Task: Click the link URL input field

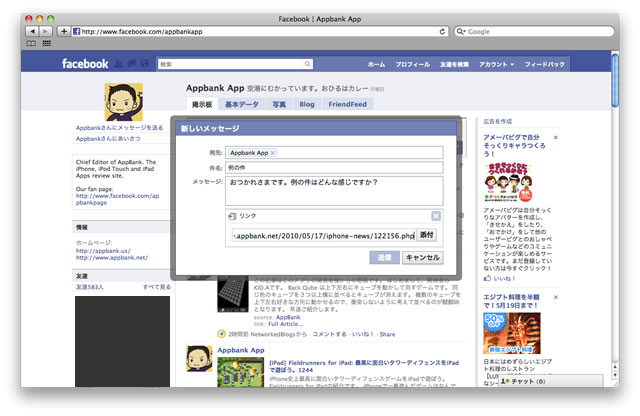Action: click(324, 235)
